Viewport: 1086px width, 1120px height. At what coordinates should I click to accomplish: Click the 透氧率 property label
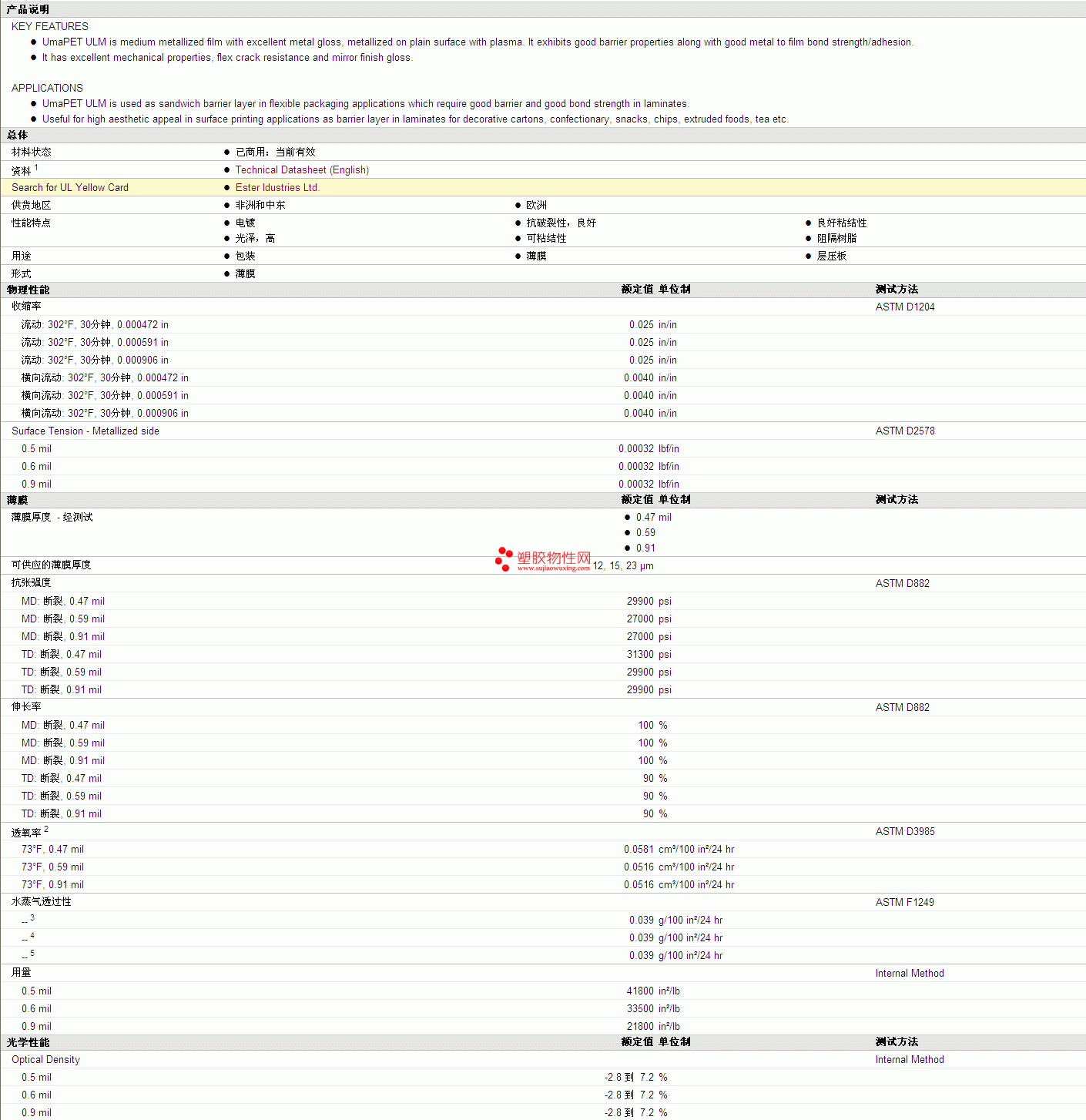[26, 833]
